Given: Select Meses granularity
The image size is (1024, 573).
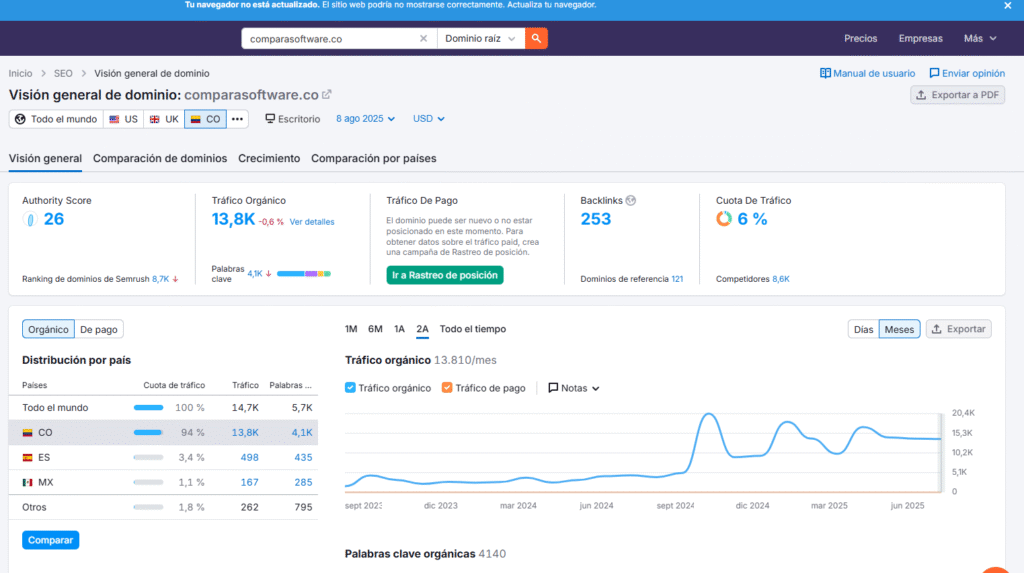Looking at the screenshot, I should [899, 329].
